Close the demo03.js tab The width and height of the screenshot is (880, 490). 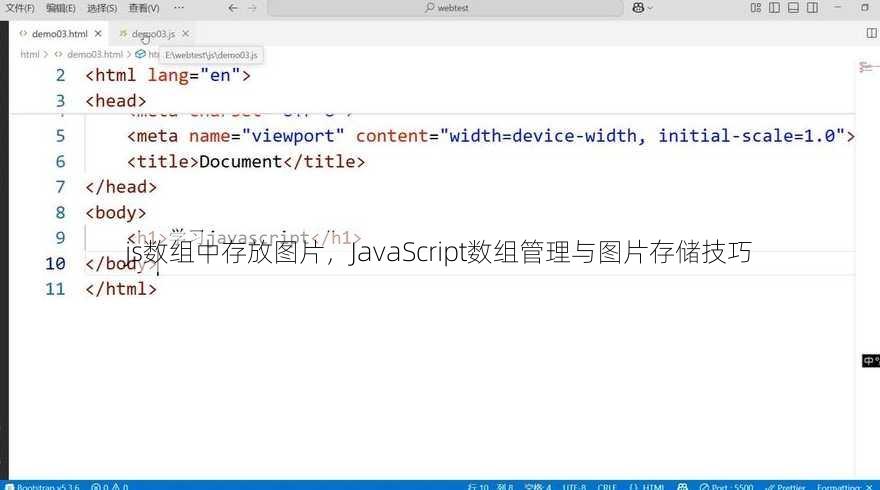point(186,34)
